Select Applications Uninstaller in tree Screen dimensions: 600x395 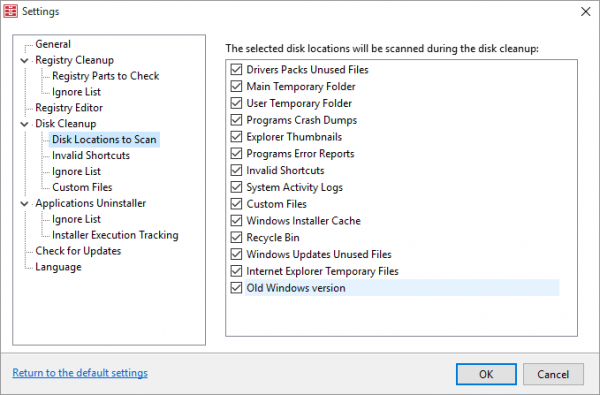91,203
